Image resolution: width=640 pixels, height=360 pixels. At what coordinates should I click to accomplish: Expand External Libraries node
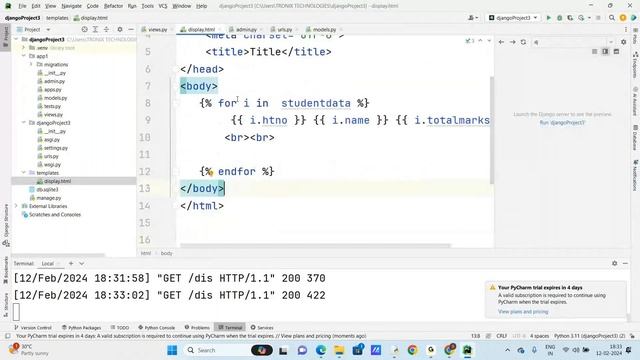pos(16,206)
